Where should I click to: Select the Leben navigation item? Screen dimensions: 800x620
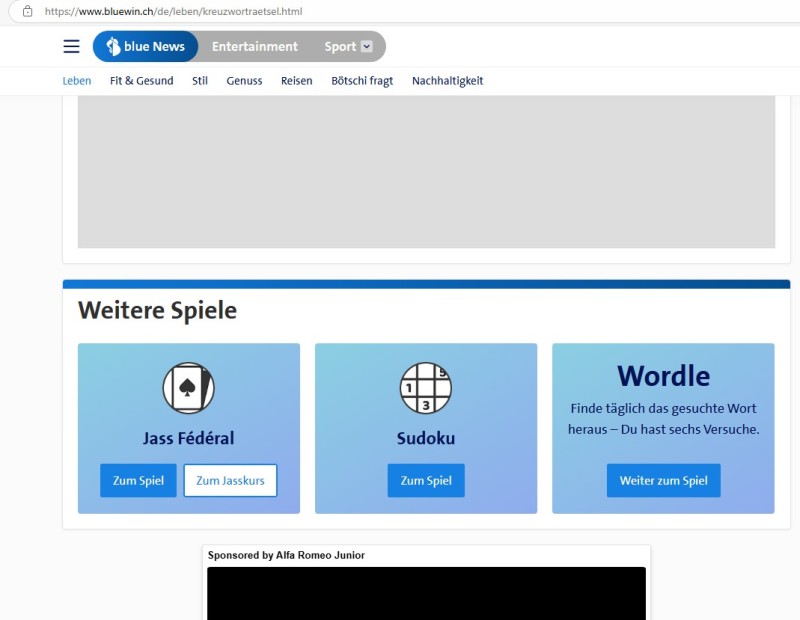(77, 81)
